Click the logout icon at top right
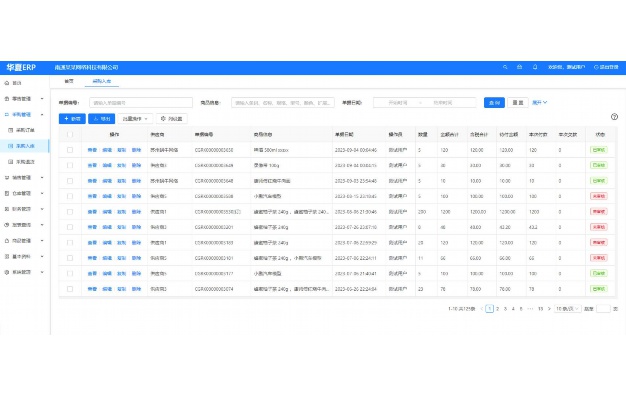This screenshot has height=396, width=626. coord(596,67)
